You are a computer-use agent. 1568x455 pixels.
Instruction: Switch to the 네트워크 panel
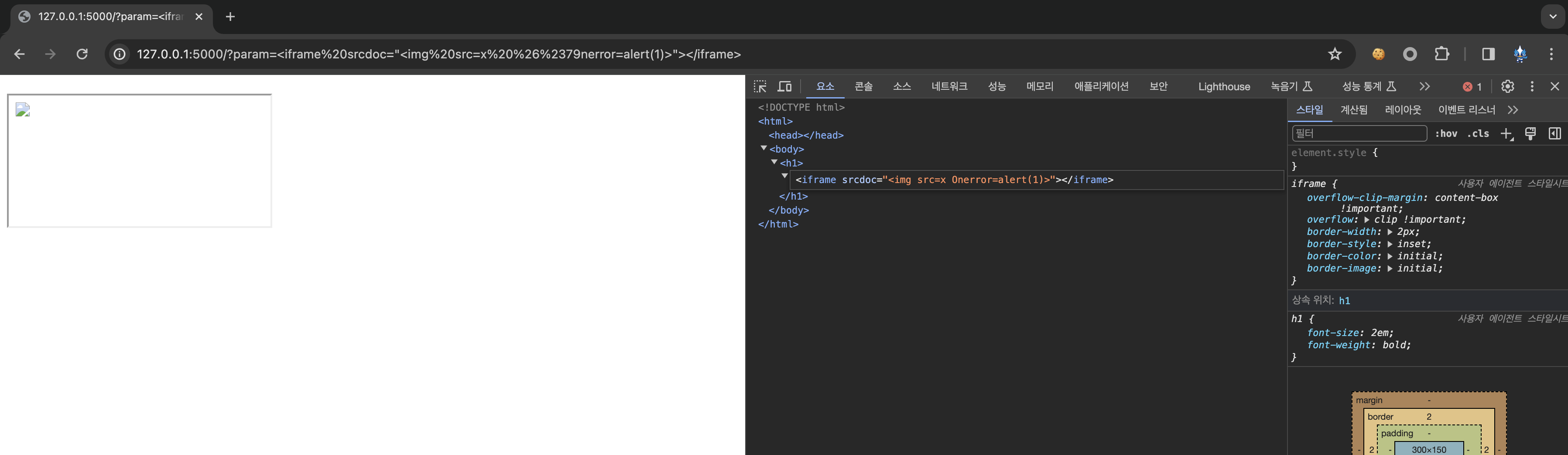click(949, 86)
